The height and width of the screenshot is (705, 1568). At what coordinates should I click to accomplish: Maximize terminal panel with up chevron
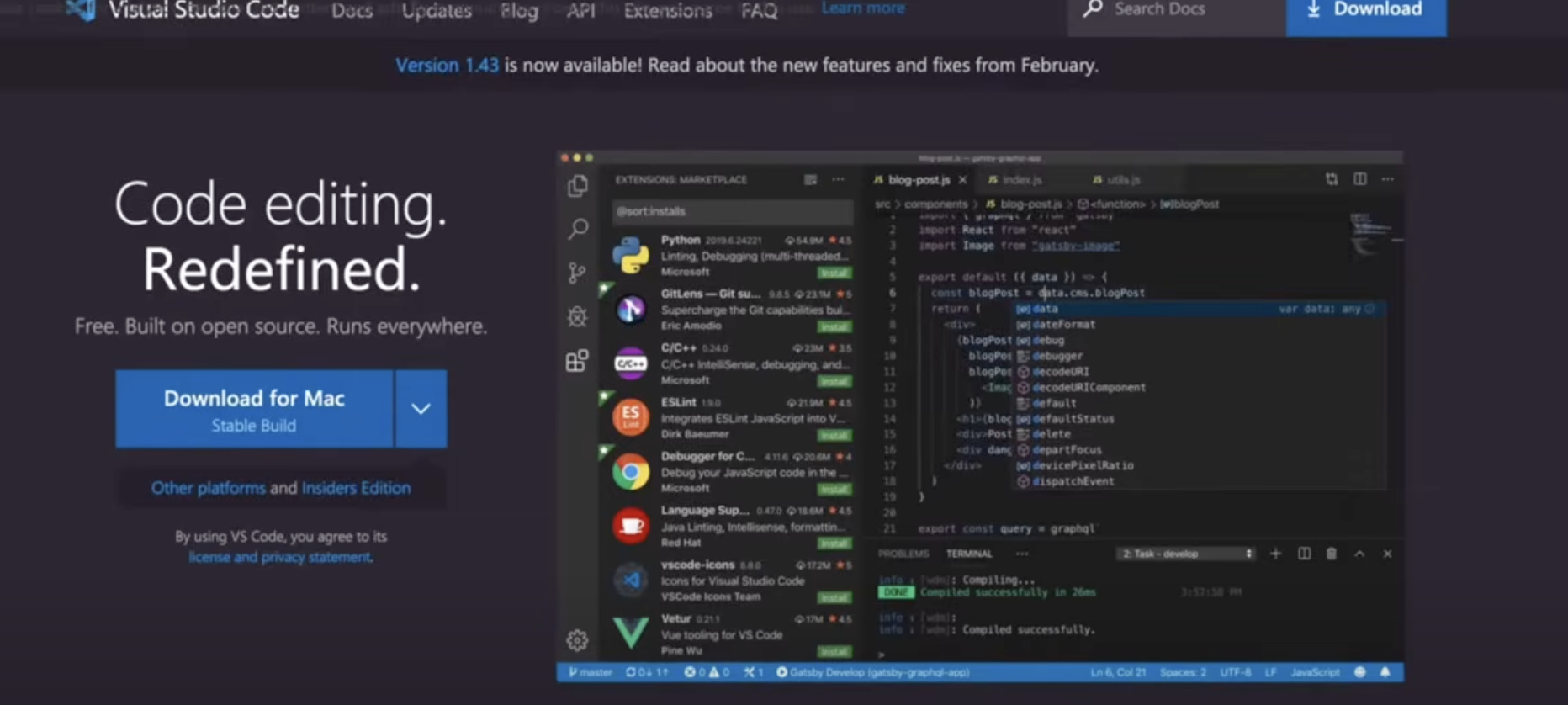point(1359,554)
